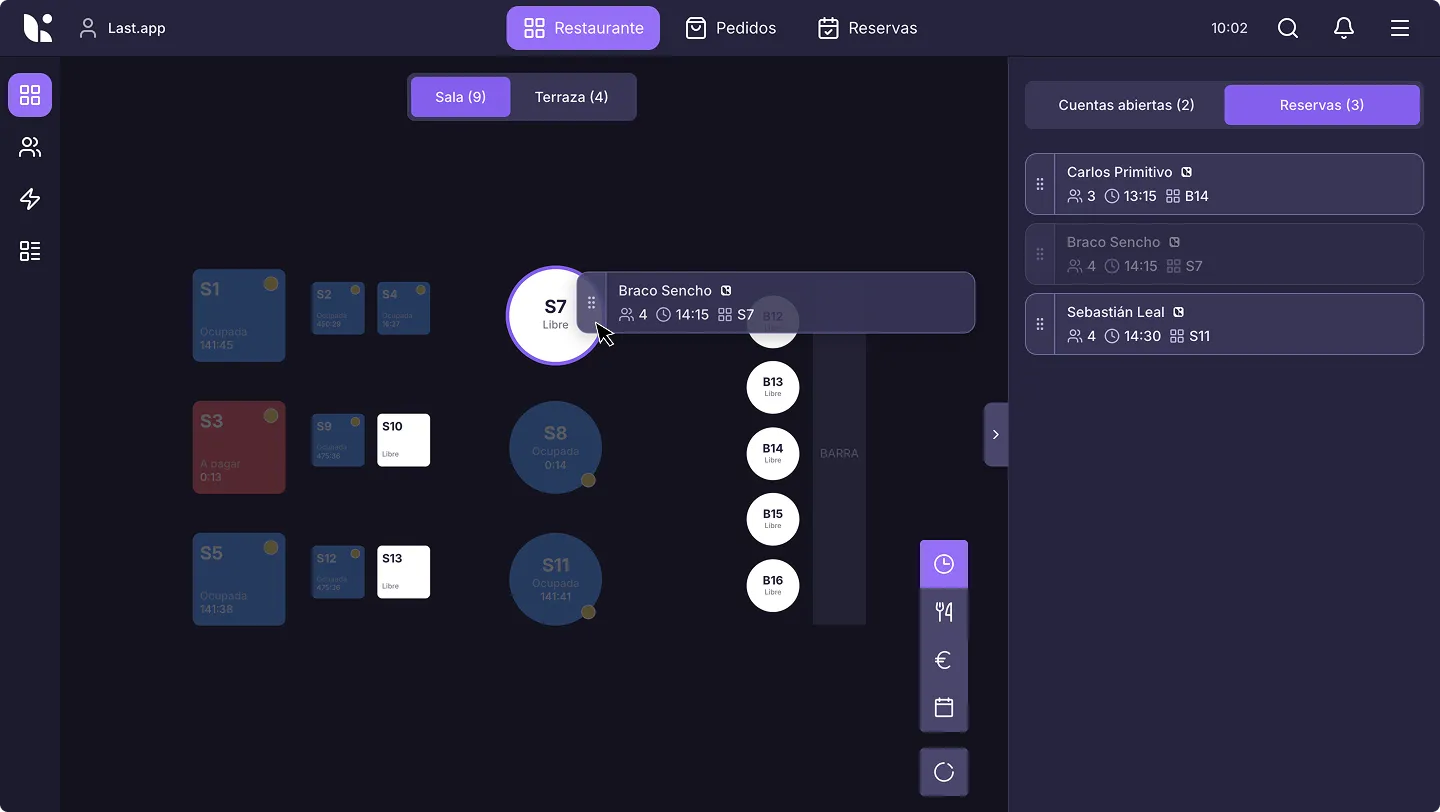Image resolution: width=1440 pixels, height=812 pixels.
Task: Switch to the Reservas top tab
Action: tap(867, 28)
